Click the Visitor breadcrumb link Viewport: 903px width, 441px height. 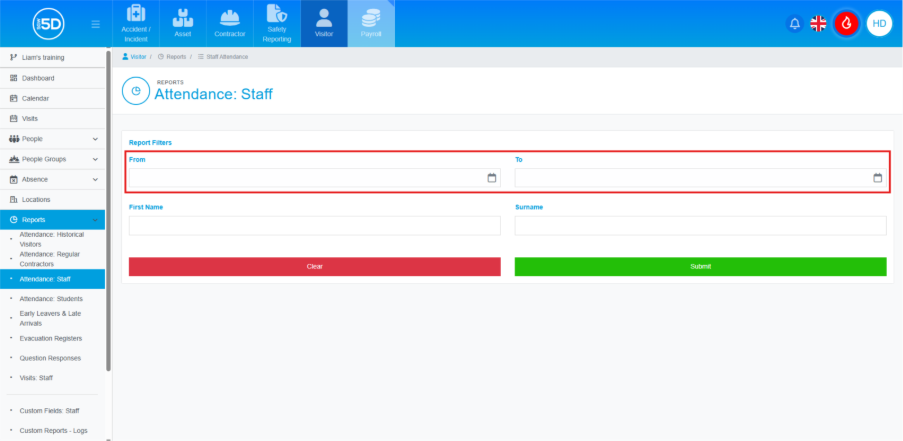coord(134,57)
